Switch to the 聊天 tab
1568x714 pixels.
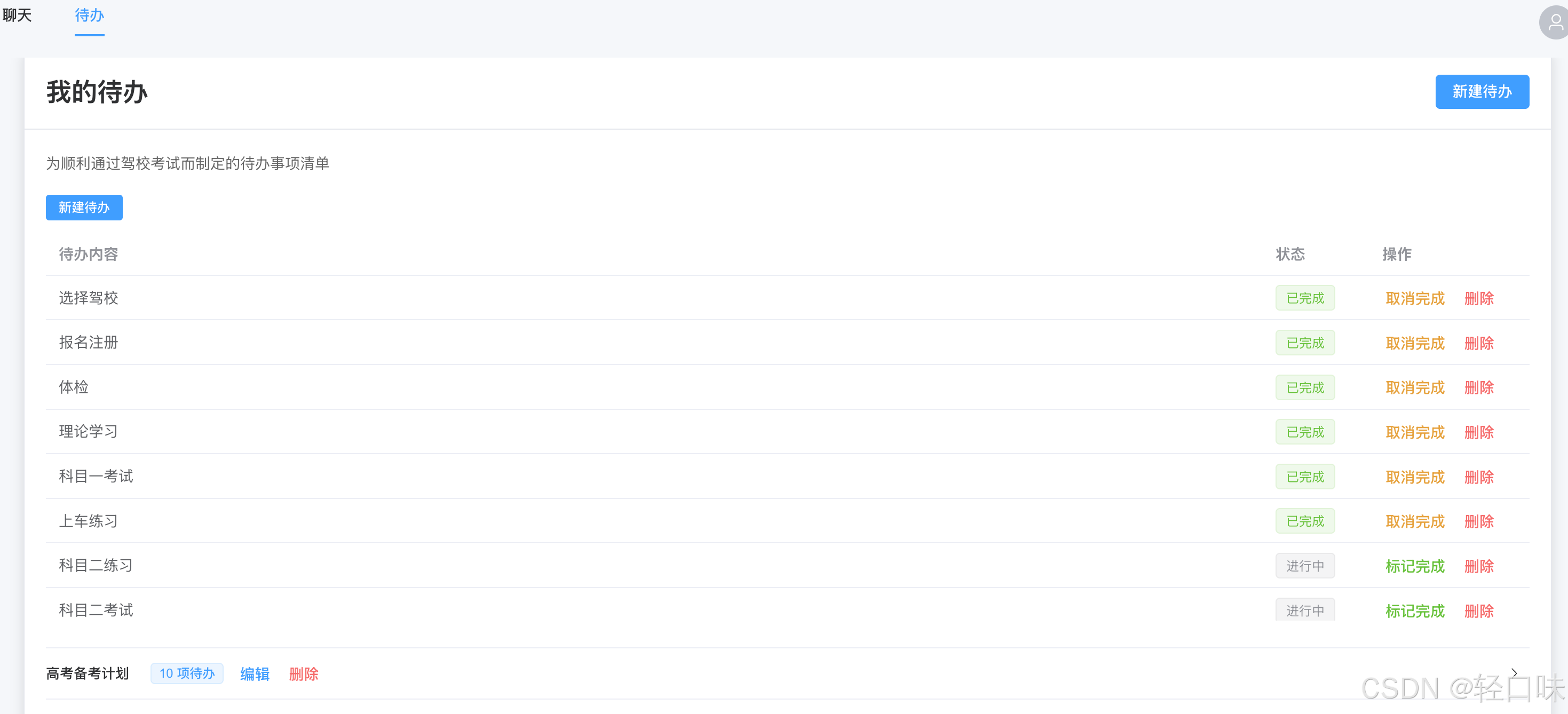(17, 15)
